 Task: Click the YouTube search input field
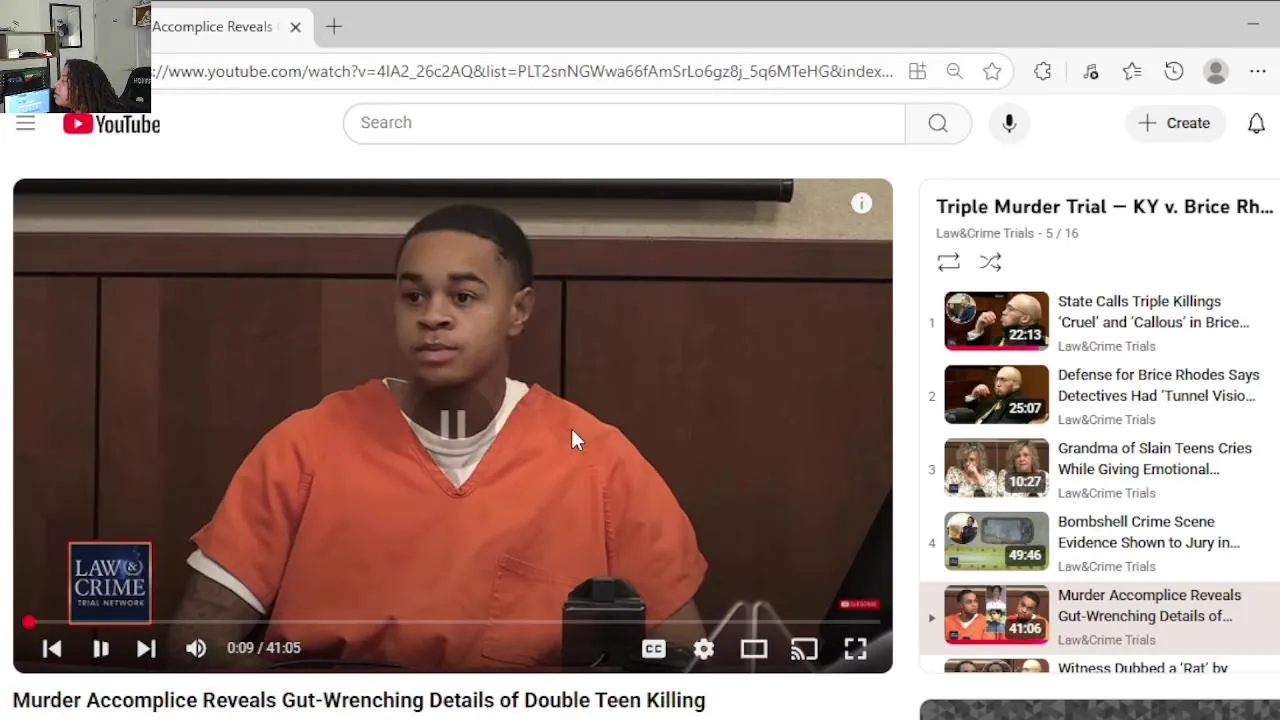click(624, 123)
